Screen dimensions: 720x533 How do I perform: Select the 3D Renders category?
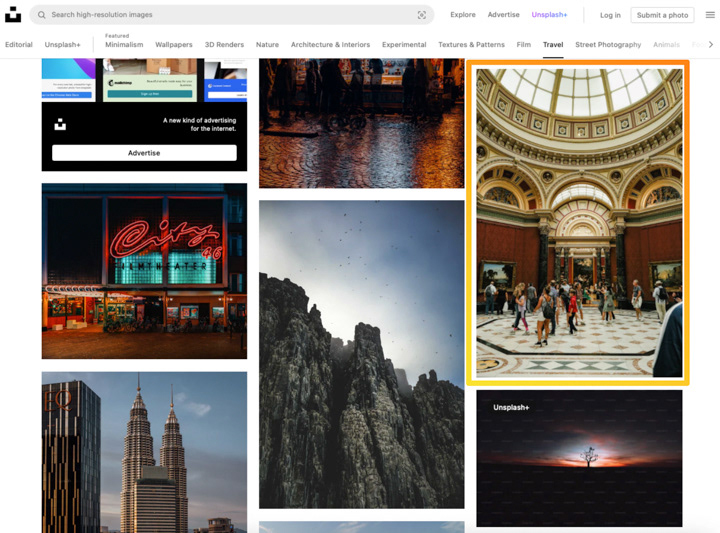click(x=224, y=45)
